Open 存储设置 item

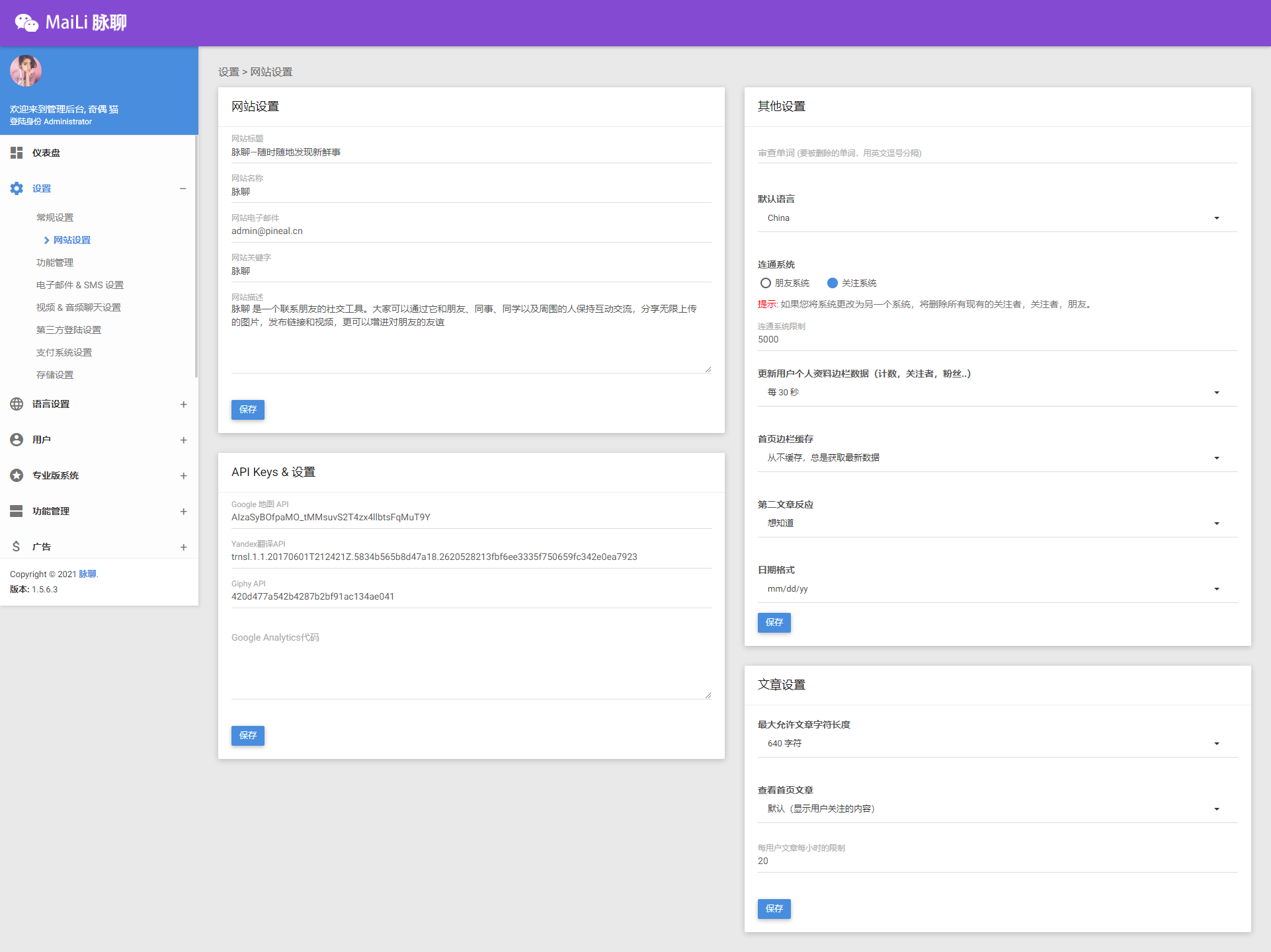(55, 375)
